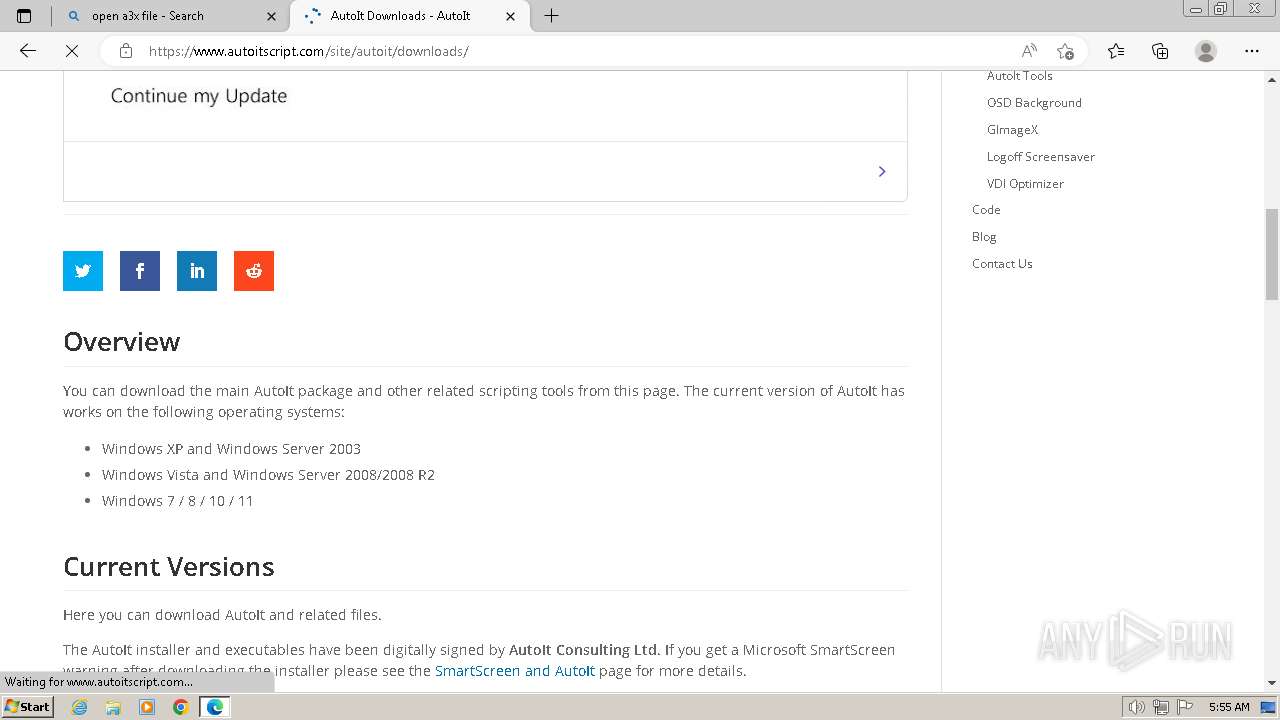Click Continue my Update
Image resolution: width=1280 pixels, height=720 pixels.
tap(199, 96)
